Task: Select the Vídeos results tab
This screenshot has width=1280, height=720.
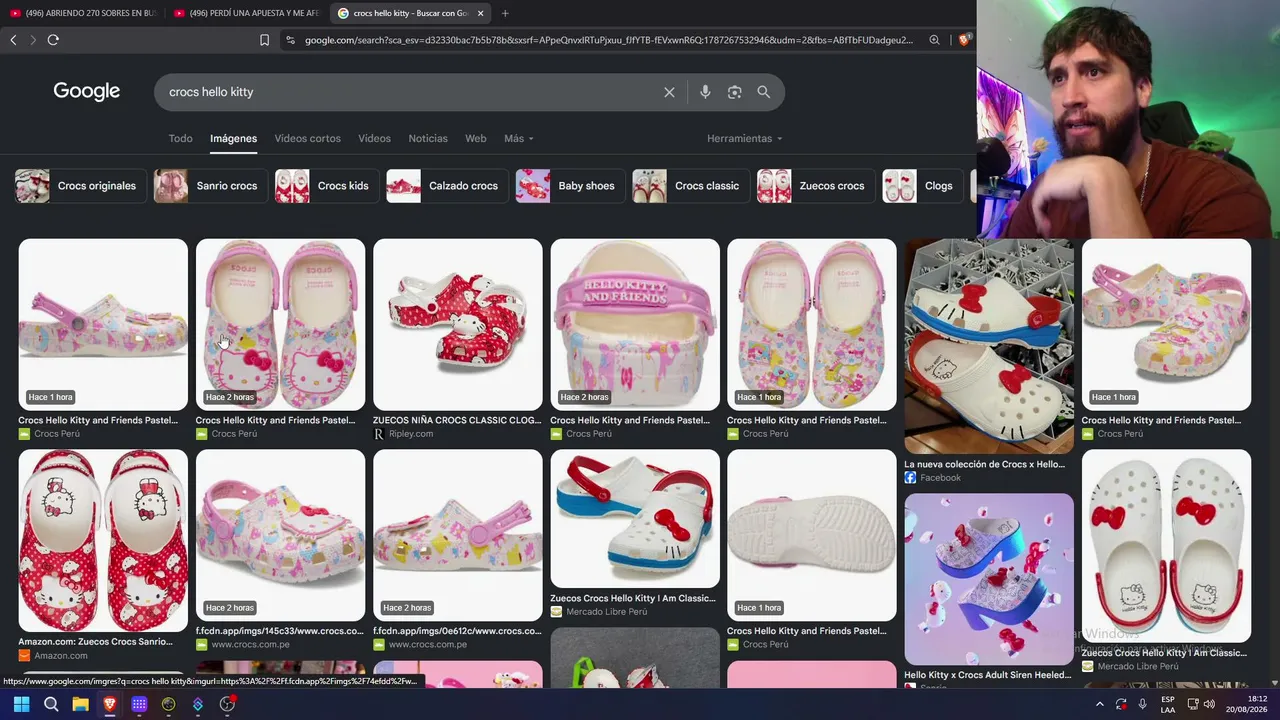Action: tap(375, 138)
